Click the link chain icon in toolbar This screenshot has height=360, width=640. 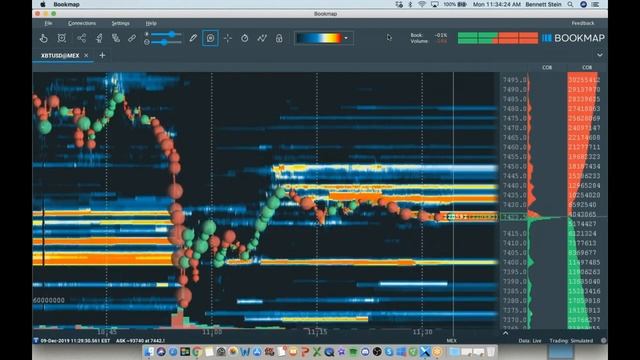(132, 38)
